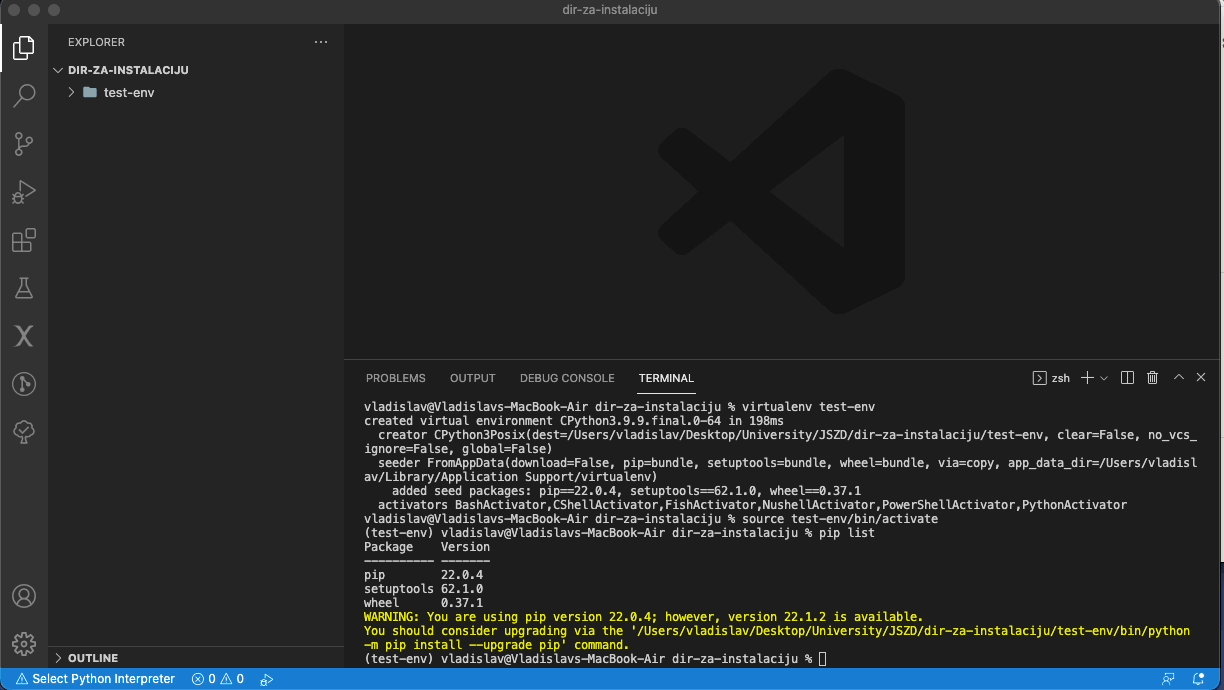Open the Extensions view icon
The height and width of the screenshot is (690, 1224).
(24, 240)
